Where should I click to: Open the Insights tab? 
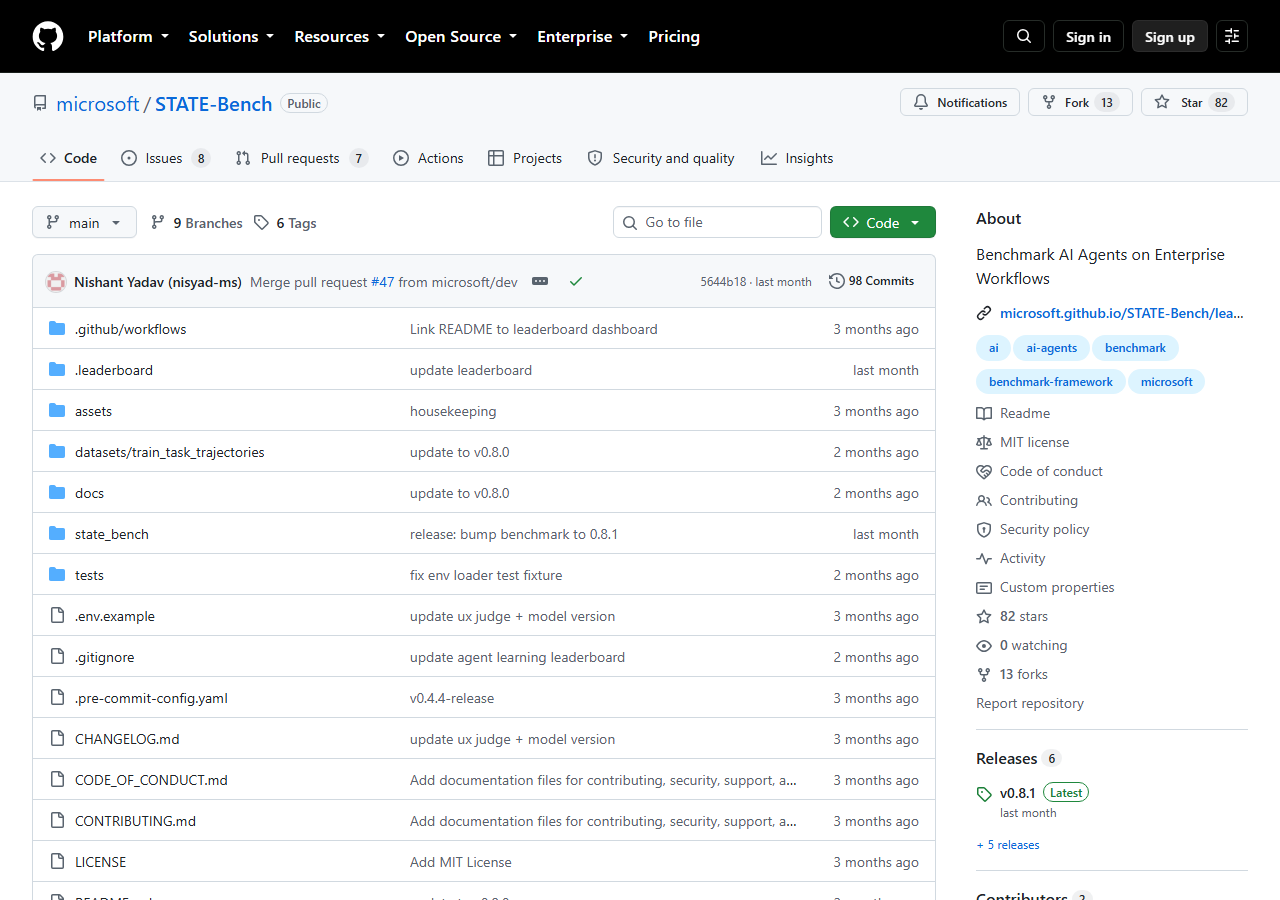797,158
